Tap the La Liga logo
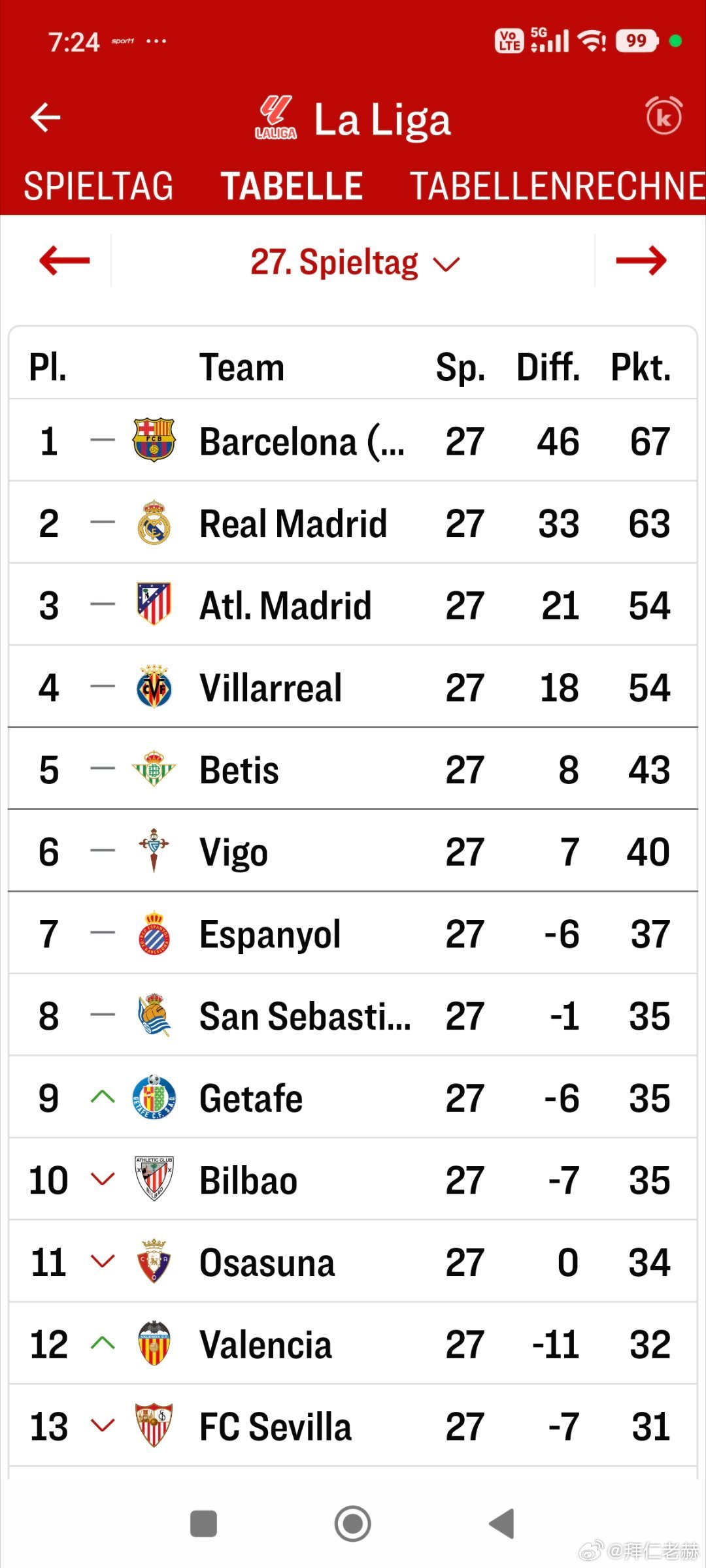The height and width of the screenshot is (1568, 706). (x=275, y=118)
